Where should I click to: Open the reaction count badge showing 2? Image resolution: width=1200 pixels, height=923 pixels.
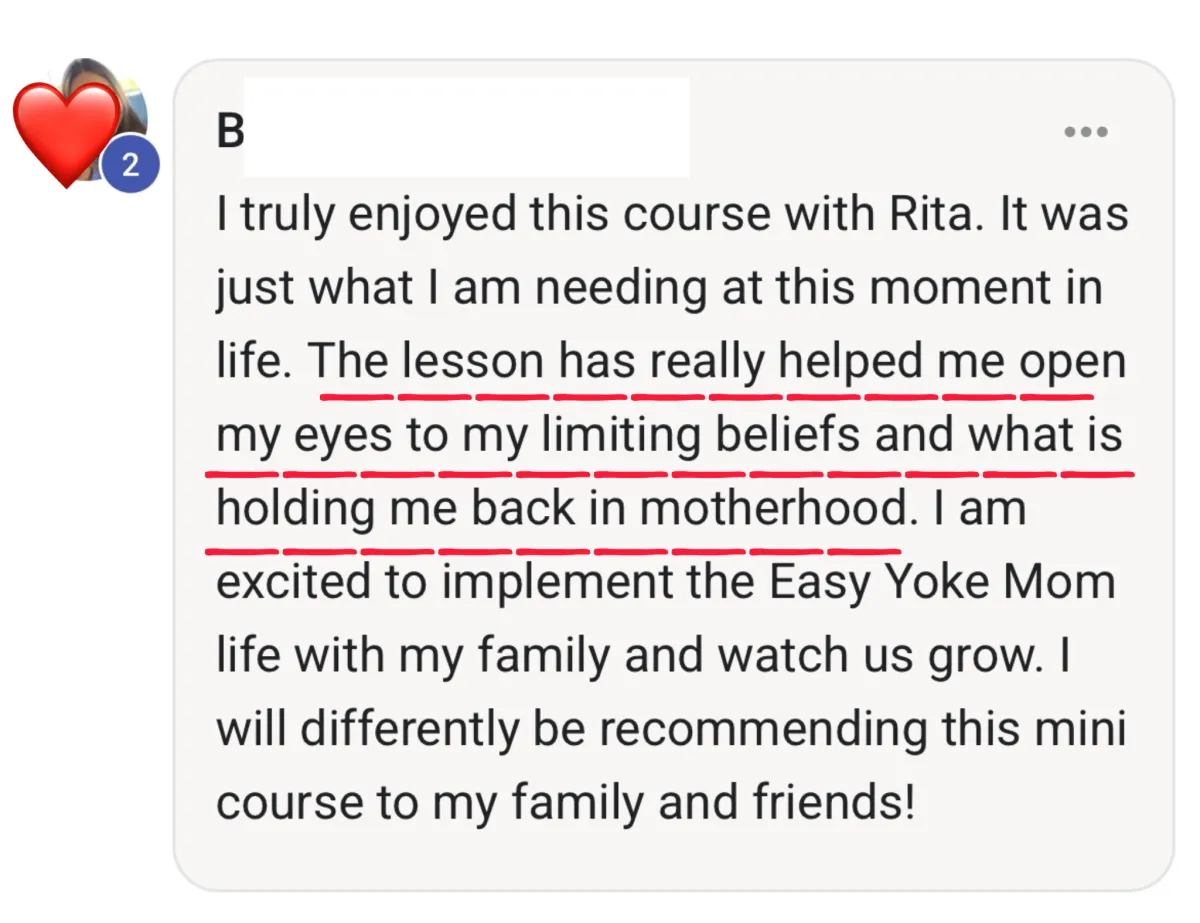tap(130, 166)
